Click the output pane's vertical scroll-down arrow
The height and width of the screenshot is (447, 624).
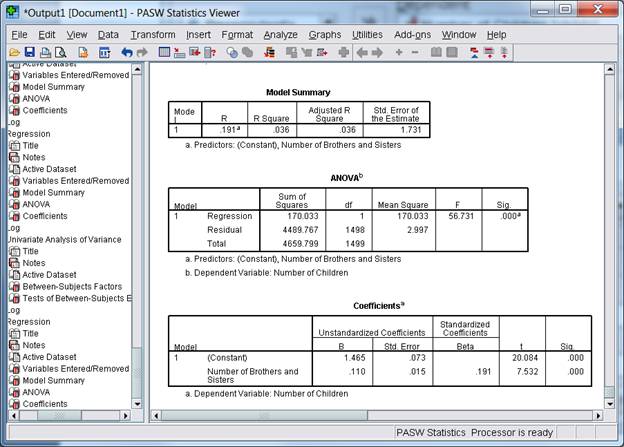click(x=610, y=404)
